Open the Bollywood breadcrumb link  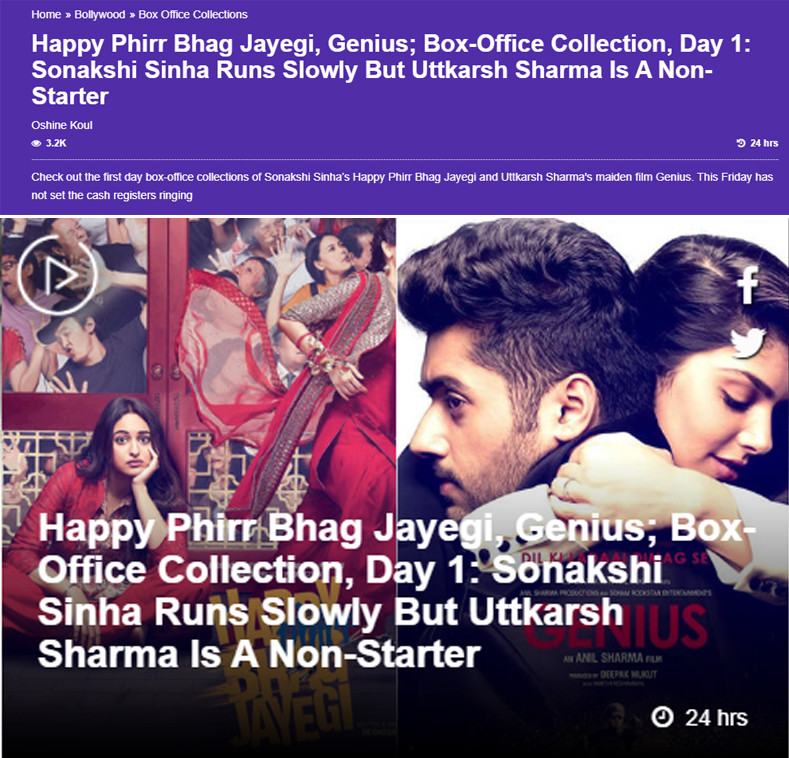(x=100, y=15)
